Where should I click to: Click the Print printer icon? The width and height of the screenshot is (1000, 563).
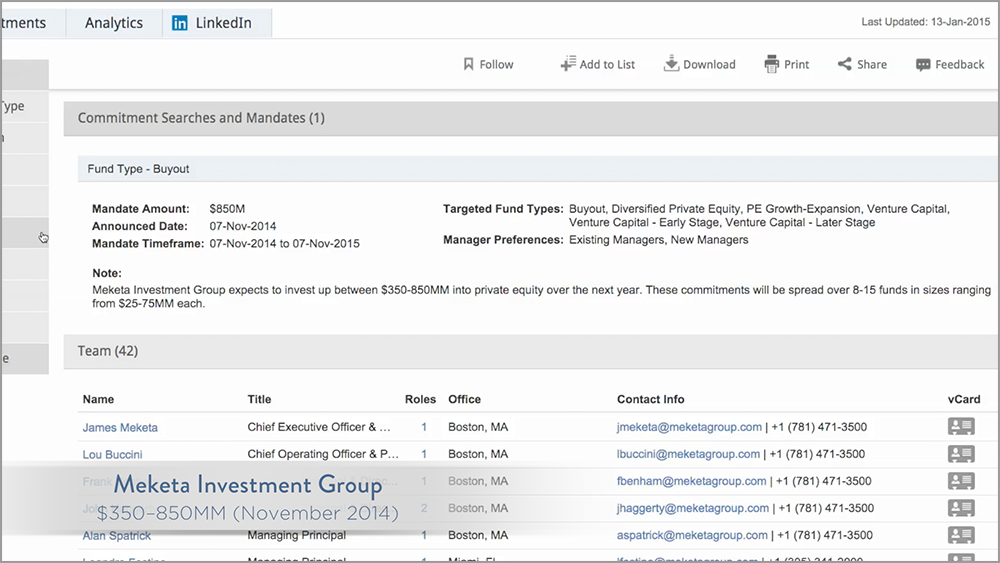(772, 64)
